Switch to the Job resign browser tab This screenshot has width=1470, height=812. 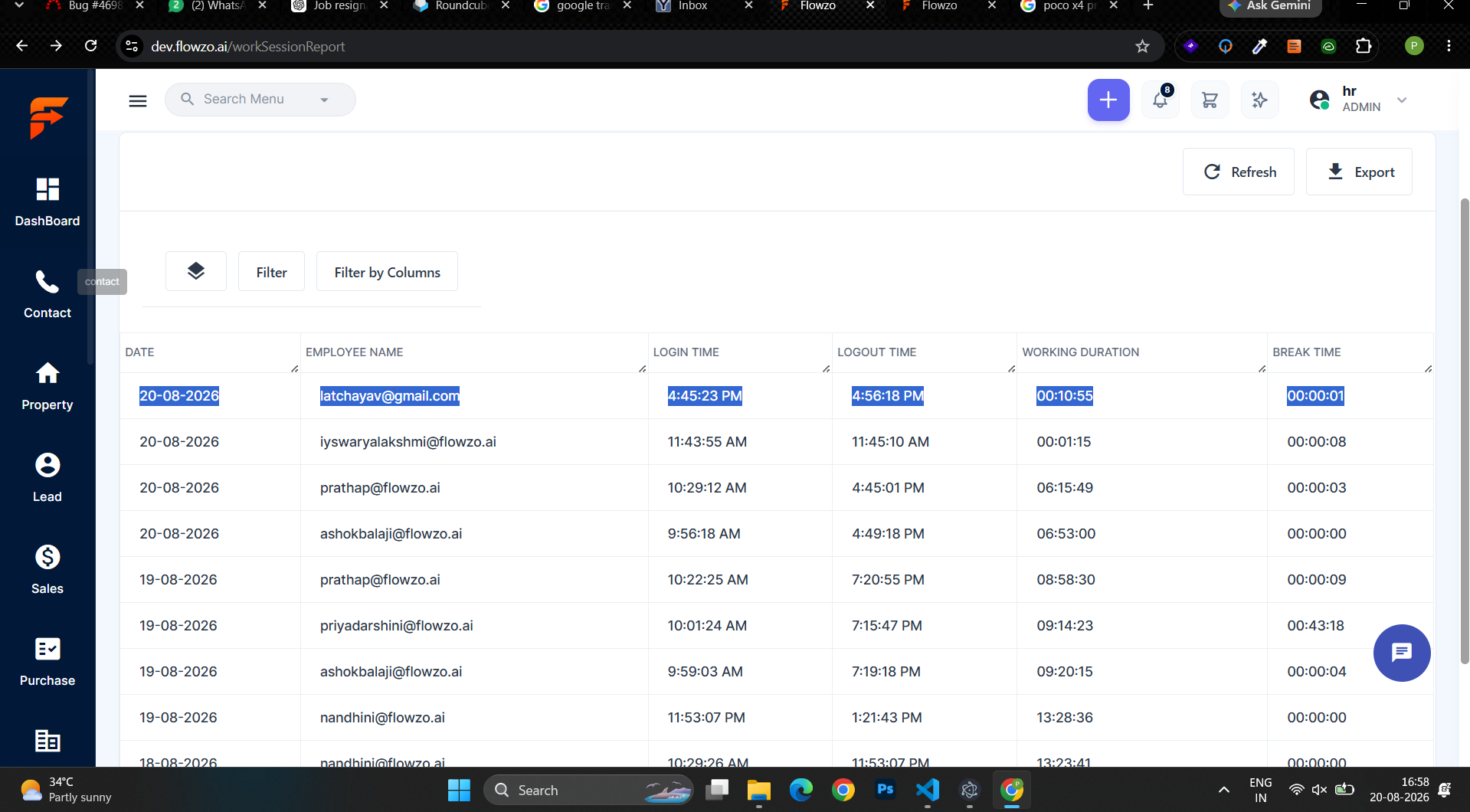pyautogui.click(x=340, y=6)
